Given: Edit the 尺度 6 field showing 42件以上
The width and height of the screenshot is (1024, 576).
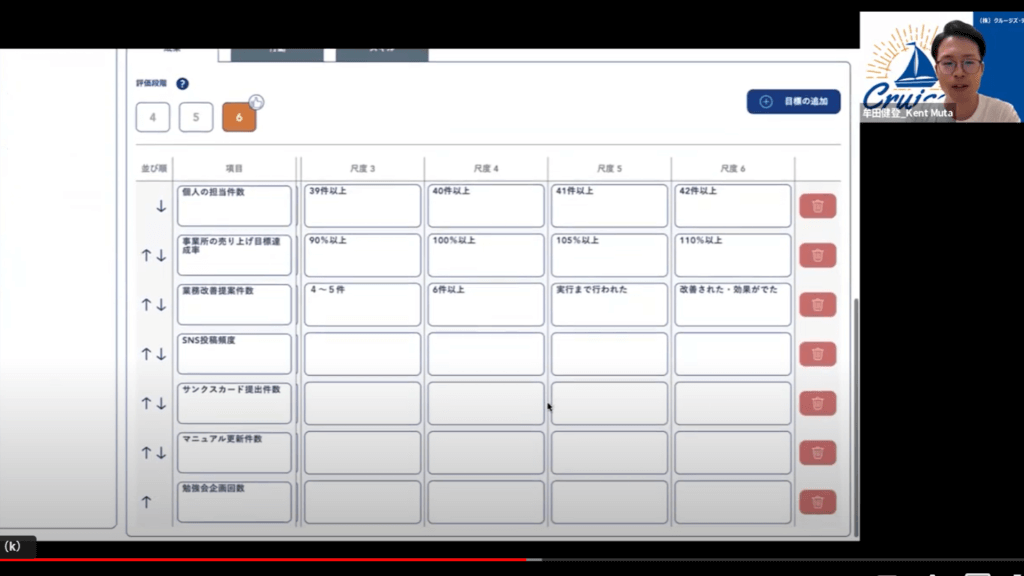Looking at the screenshot, I should pos(732,206).
